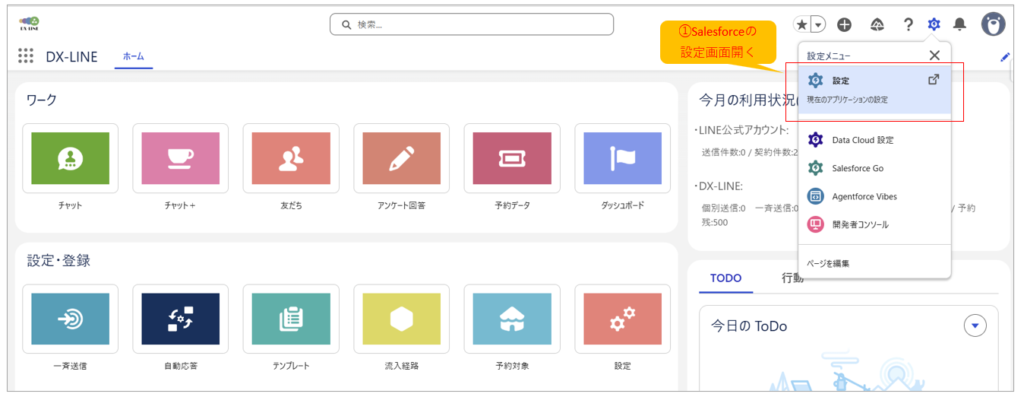Click the DX-LINE app name

click(x=72, y=57)
